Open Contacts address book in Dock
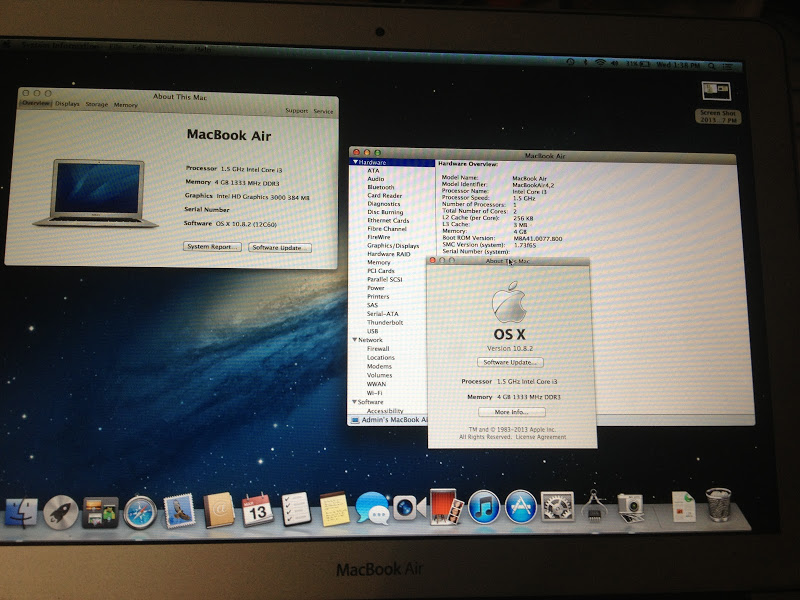The width and height of the screenshot is (800, 600). pos(218,510)
